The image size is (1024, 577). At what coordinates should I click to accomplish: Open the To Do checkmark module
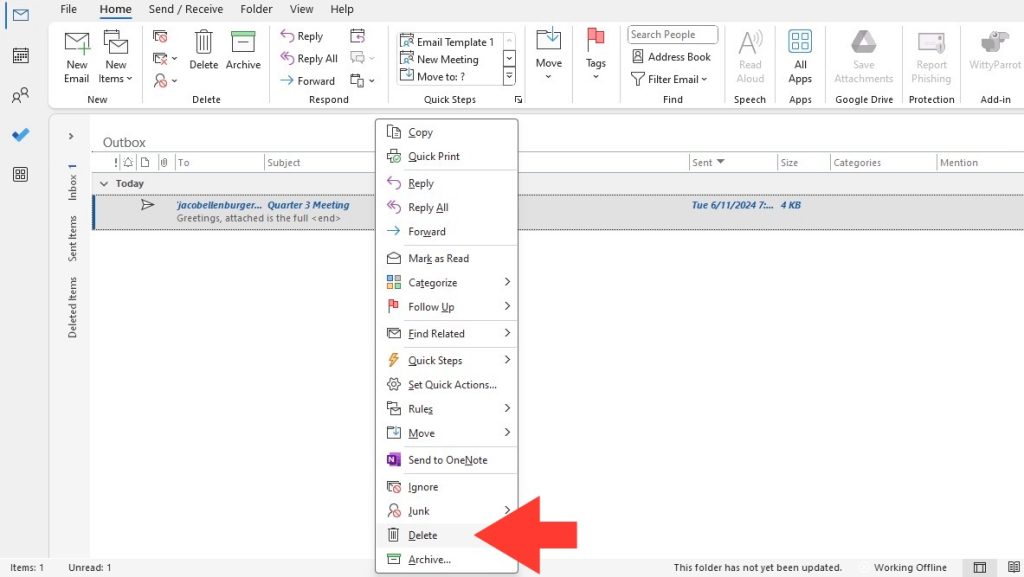tap(20, 134)
